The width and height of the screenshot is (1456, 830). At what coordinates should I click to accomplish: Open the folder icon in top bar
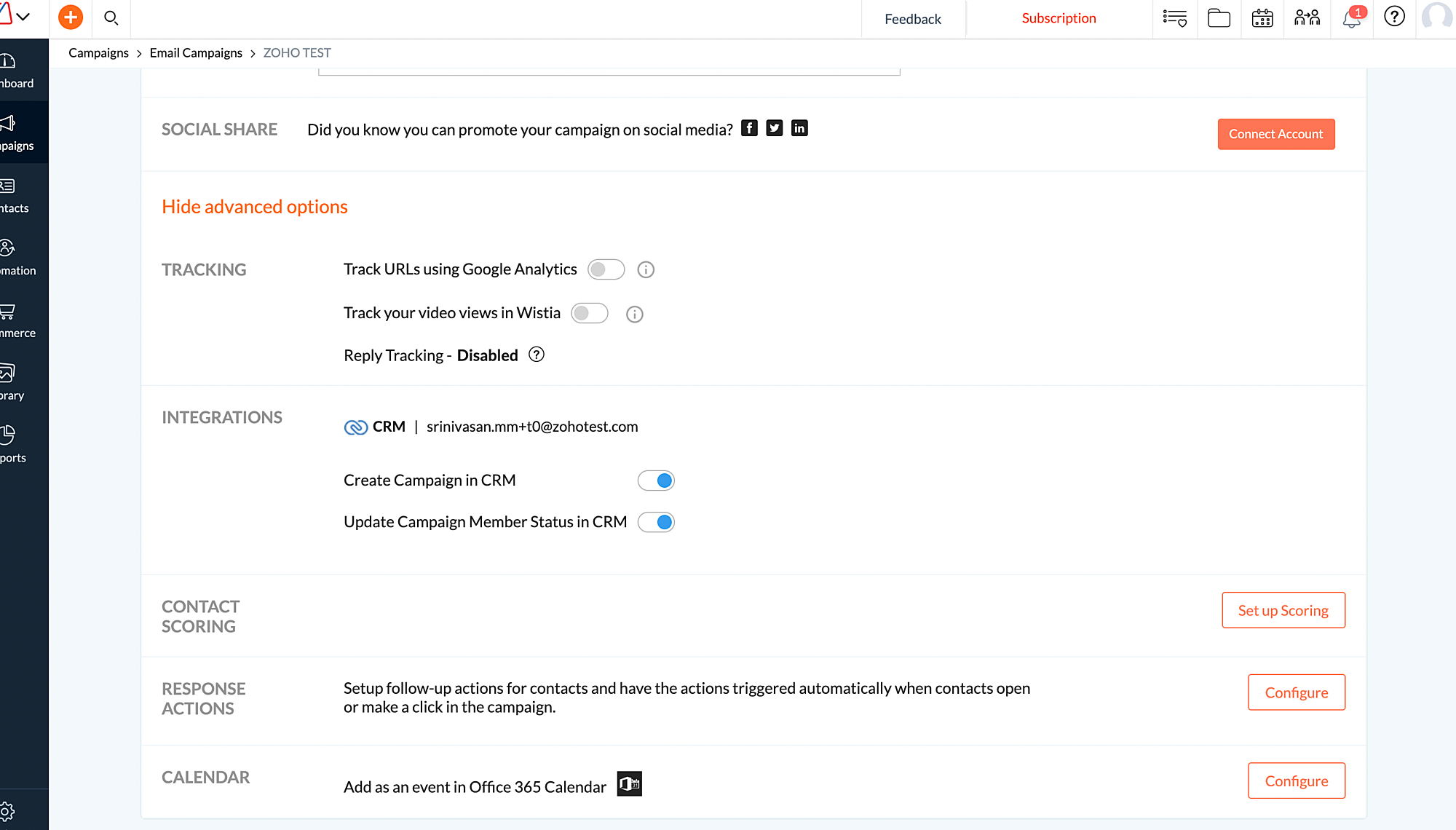pos(1219,18)
